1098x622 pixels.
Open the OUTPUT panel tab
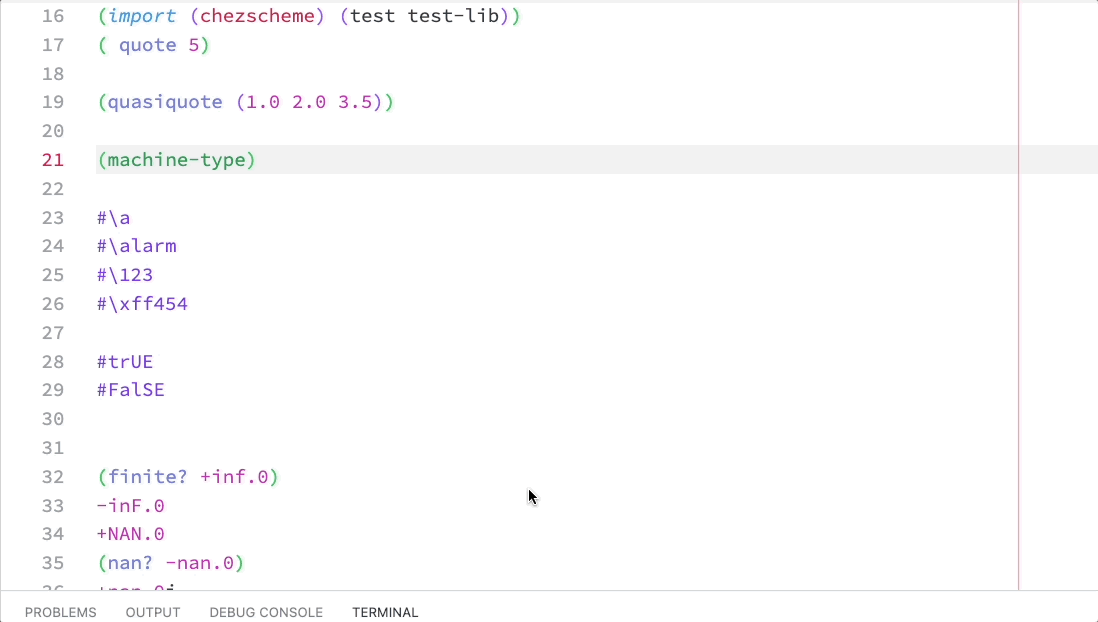152,612
